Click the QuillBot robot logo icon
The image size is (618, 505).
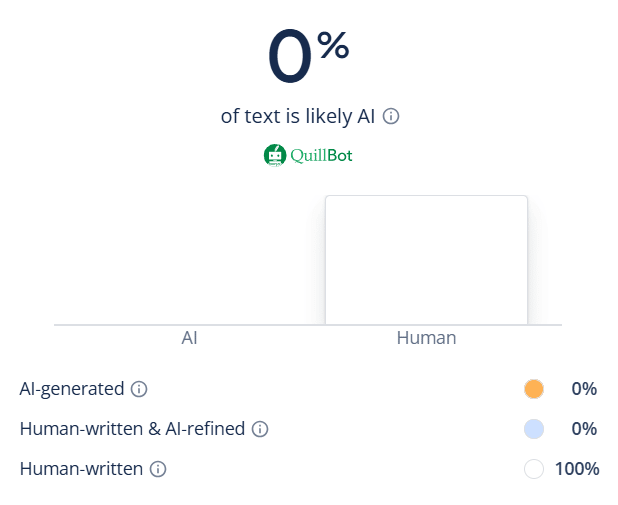[275, 155]
